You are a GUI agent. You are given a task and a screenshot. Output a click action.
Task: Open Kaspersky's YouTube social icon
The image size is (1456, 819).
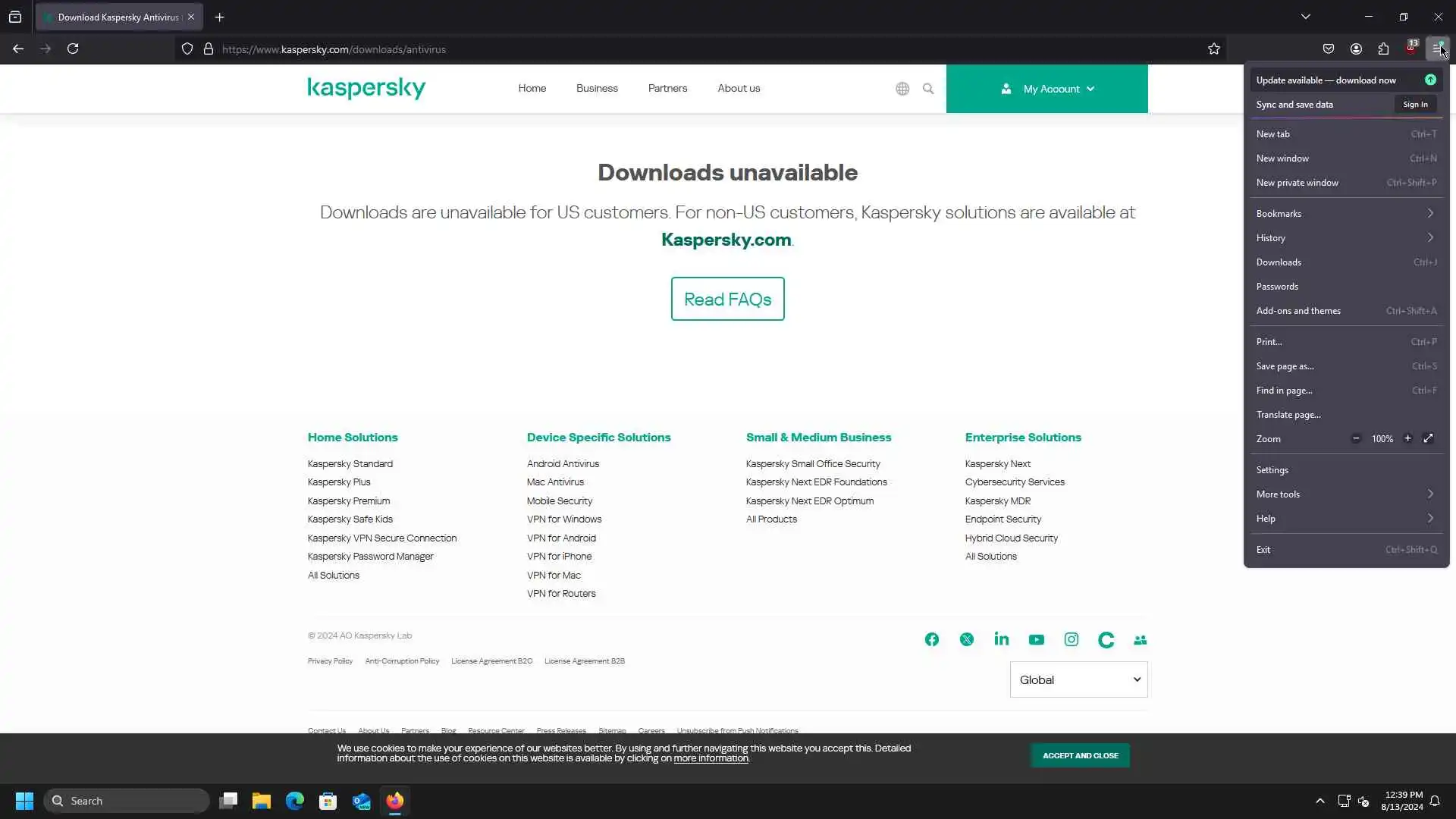click(1036, 639)
